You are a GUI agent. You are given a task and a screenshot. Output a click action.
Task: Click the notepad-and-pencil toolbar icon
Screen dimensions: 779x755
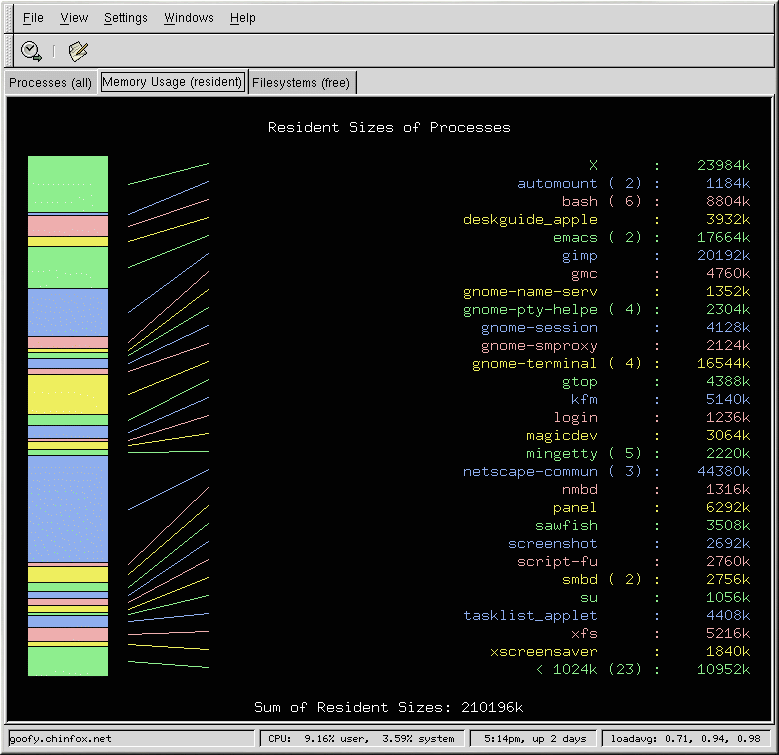point(78,50)
